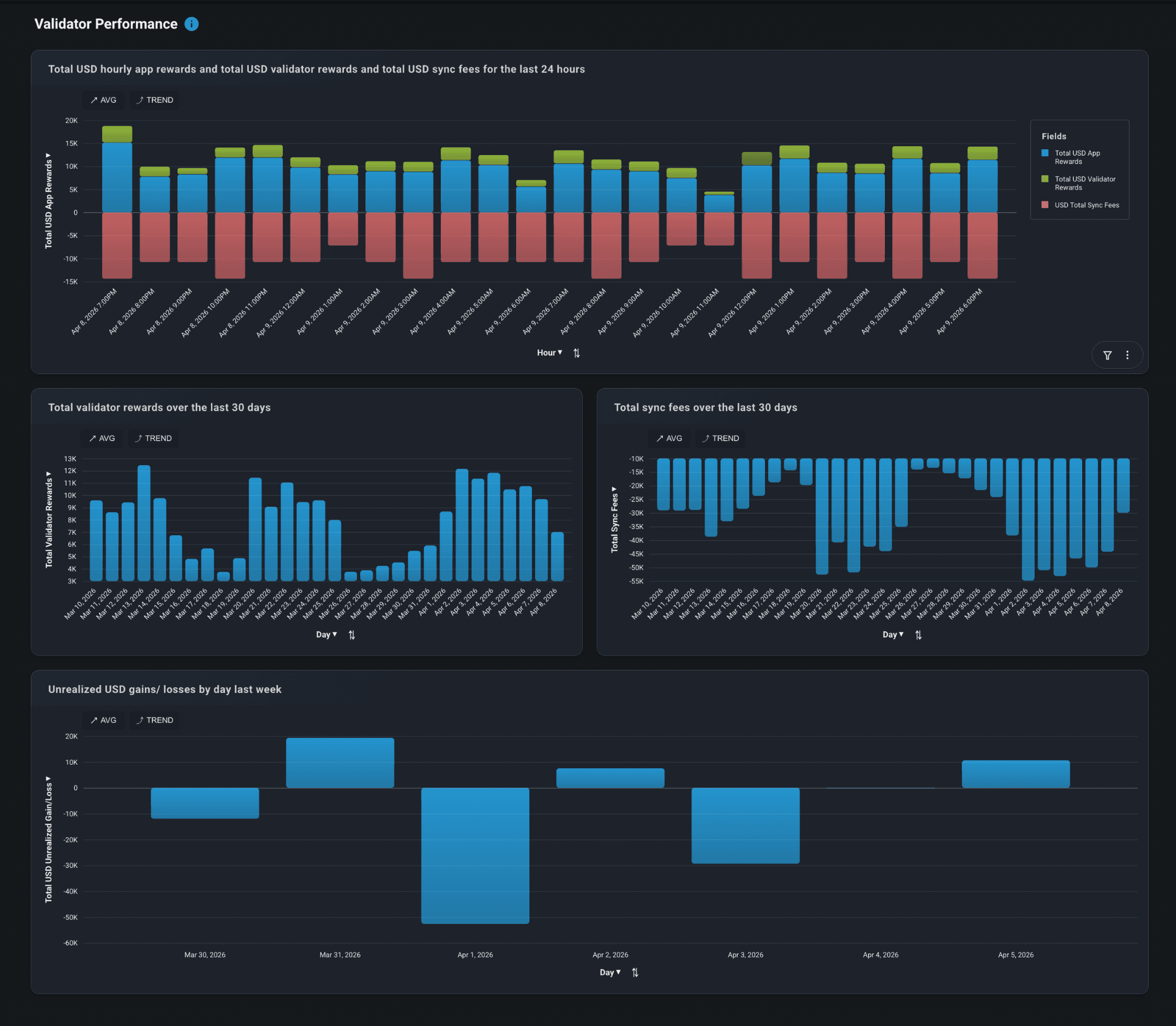Toggle AVG line on hourly rewards chart
The image size is (1176, 1026).
[103, 100]
